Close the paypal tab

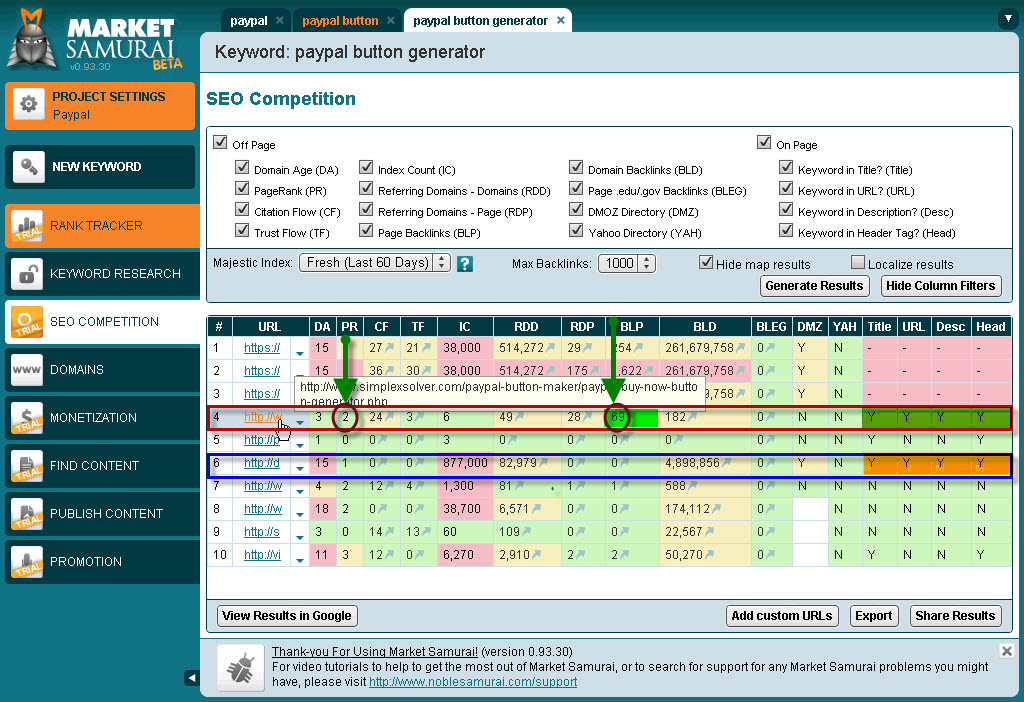click(280, 20)
